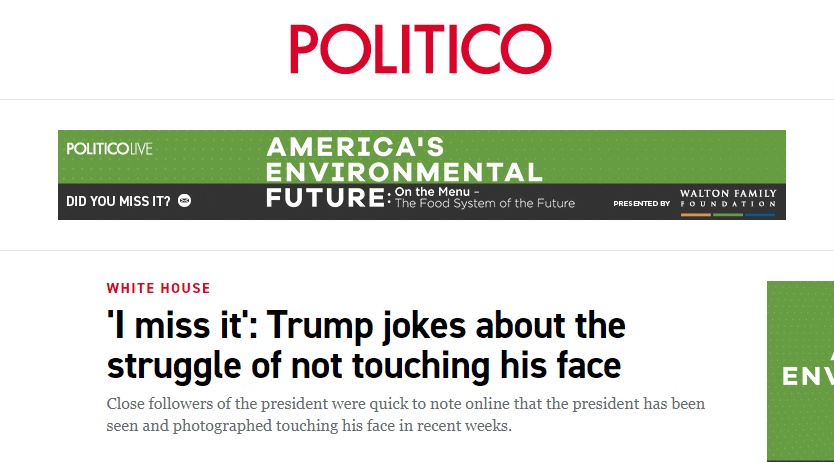This screenshot has width=834, height=462.
Task: Click the blue bar under Walton Foundation logo
Action: 760,214
